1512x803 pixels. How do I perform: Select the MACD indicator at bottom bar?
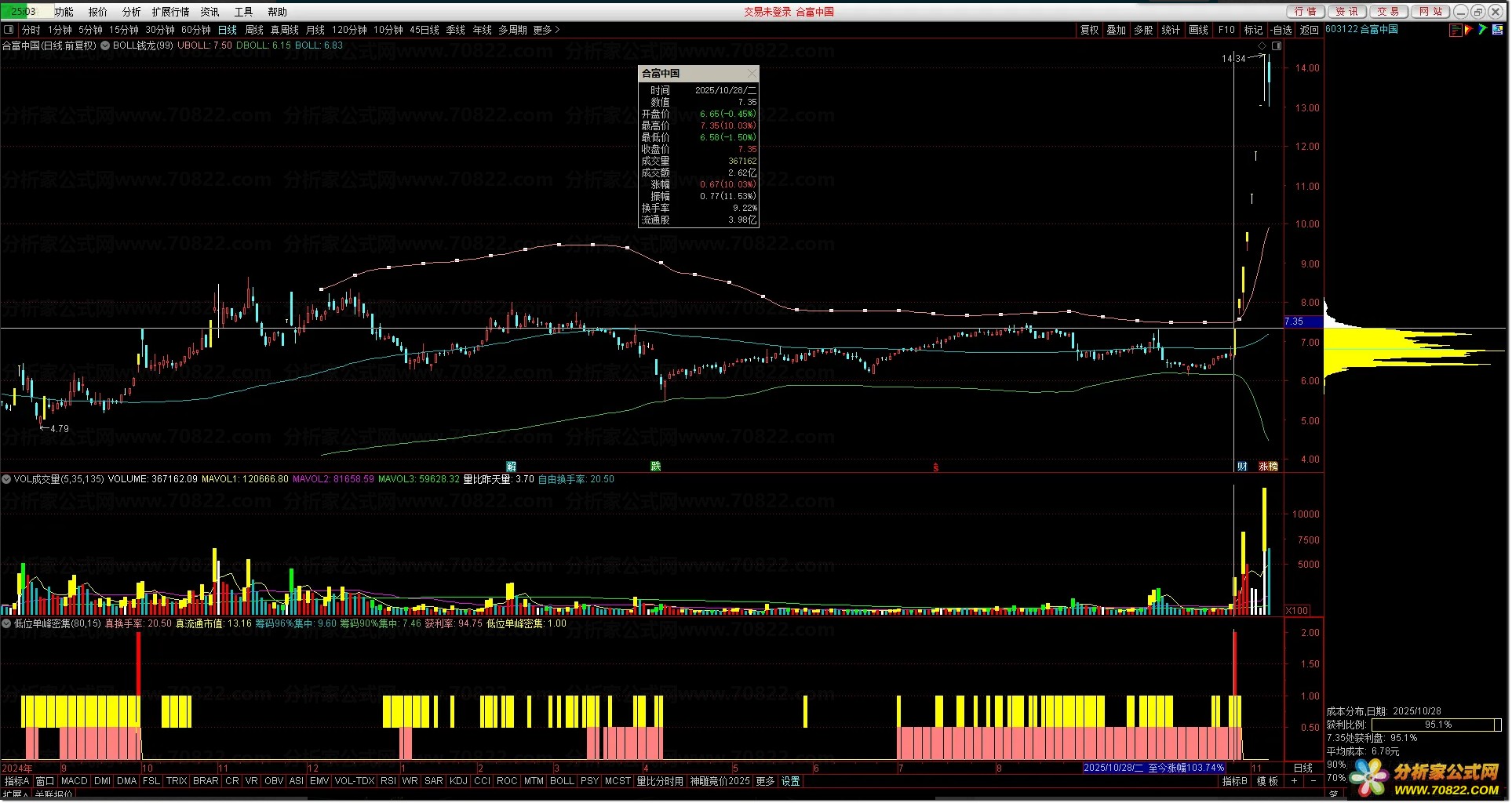[74, 782]
